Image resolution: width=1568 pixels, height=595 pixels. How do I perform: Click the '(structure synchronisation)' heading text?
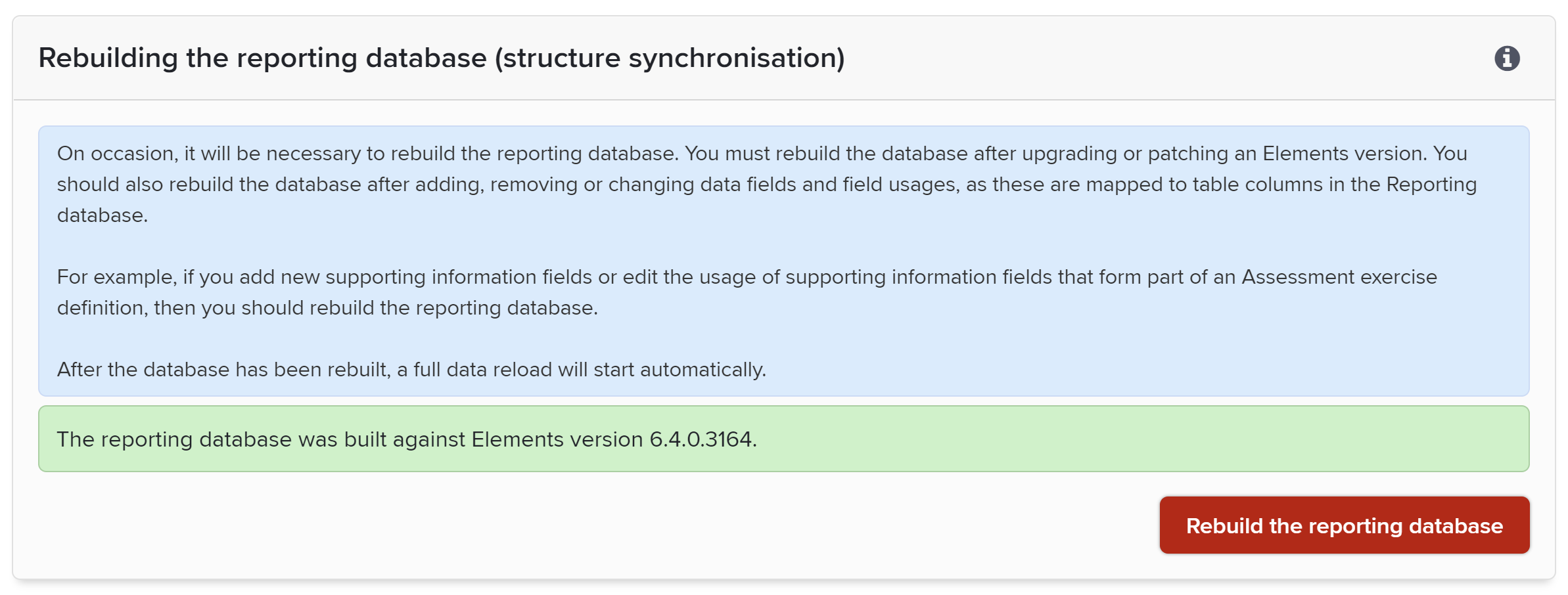tap(670, 58)
